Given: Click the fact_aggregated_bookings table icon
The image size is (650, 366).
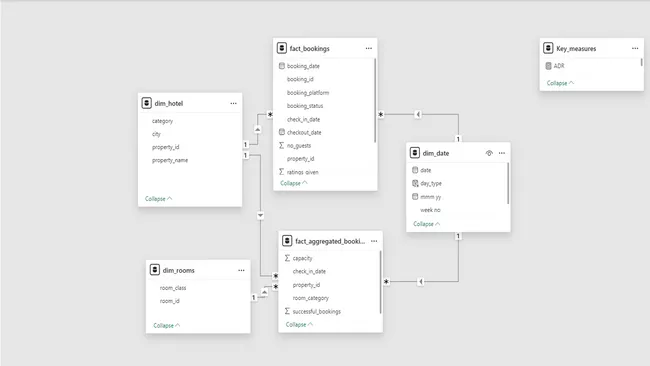Looking at the screenshot, I should (x=287, y=240).
